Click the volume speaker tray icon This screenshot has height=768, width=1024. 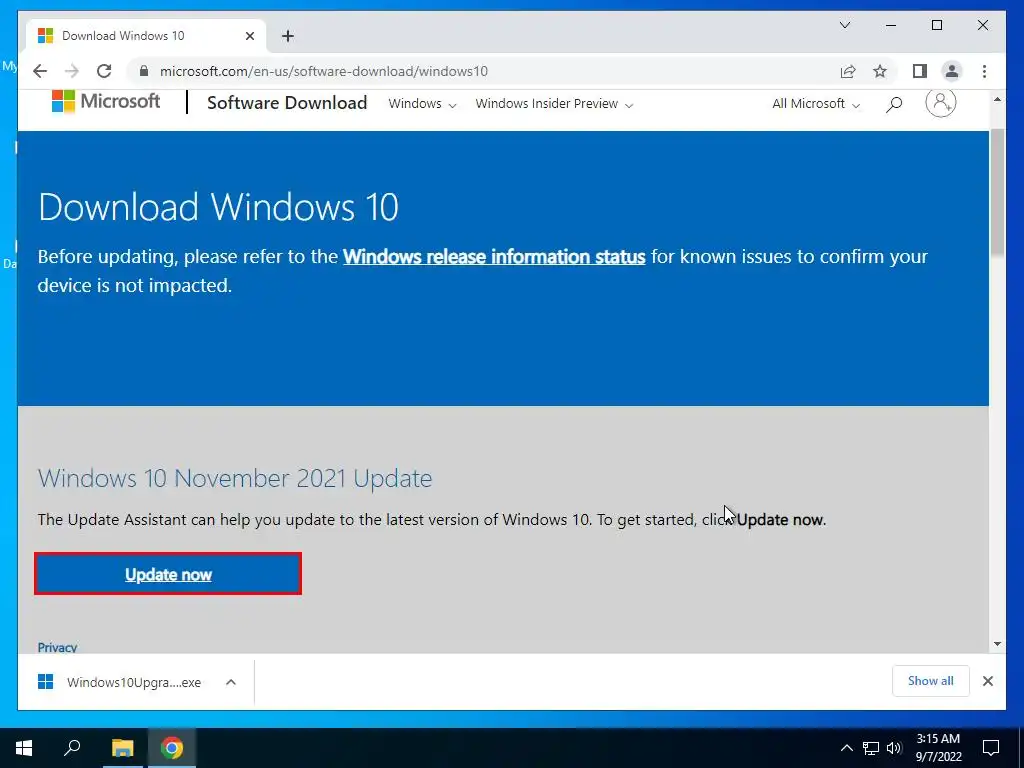click(894, 748)
